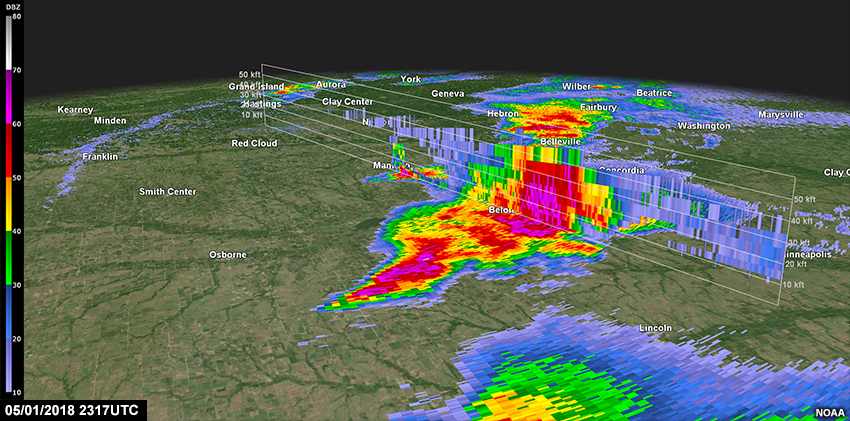Viewport: 850px width, 421px height.
Task: Select the Geneva city label
Action: (x=448, y=94)
